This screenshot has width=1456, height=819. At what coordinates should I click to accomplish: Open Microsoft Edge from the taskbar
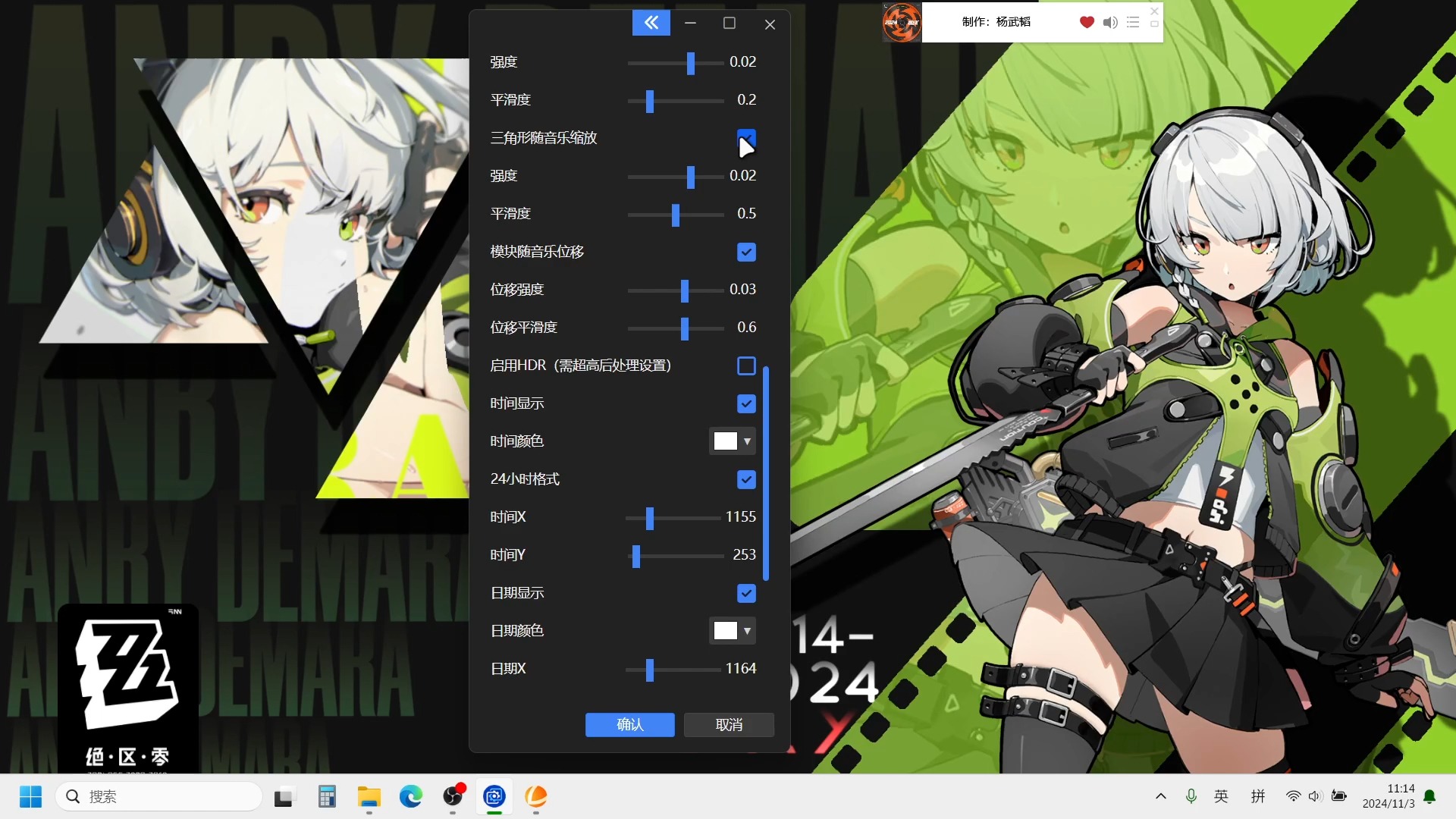coord(411,796)
